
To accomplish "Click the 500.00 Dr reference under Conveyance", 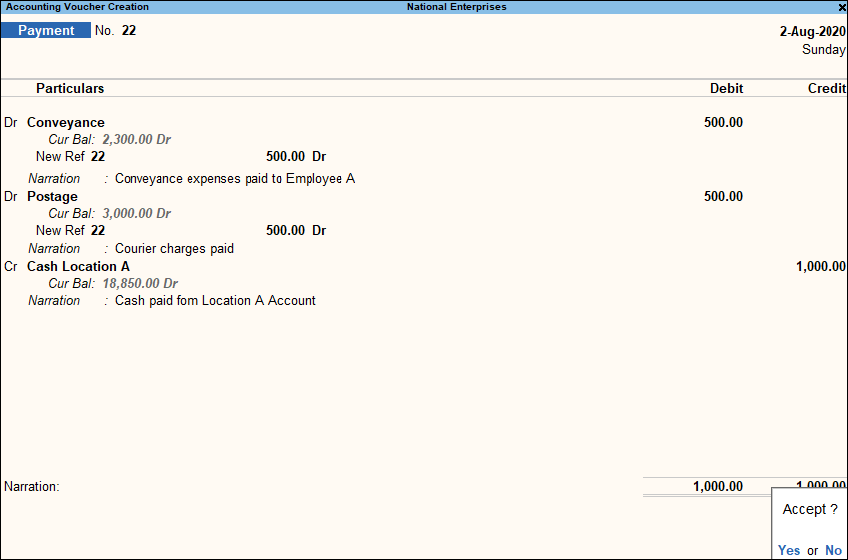I will pos(296,156).
